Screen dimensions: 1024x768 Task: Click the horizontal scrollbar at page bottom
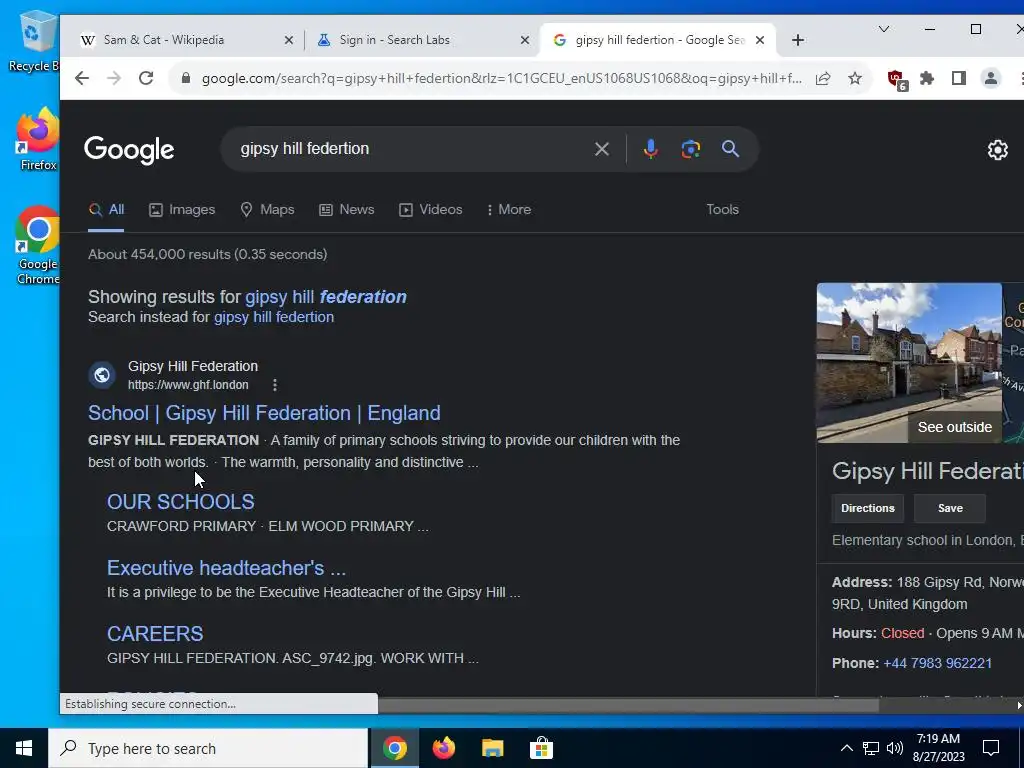(x=628, y=705)
